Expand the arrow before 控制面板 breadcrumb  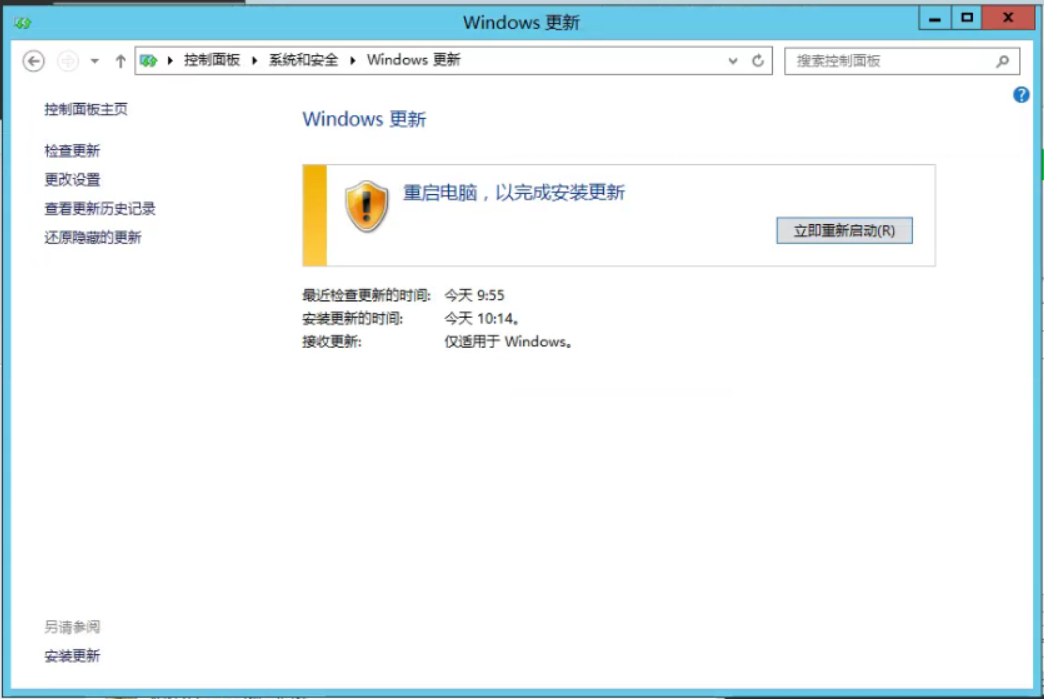170,61
